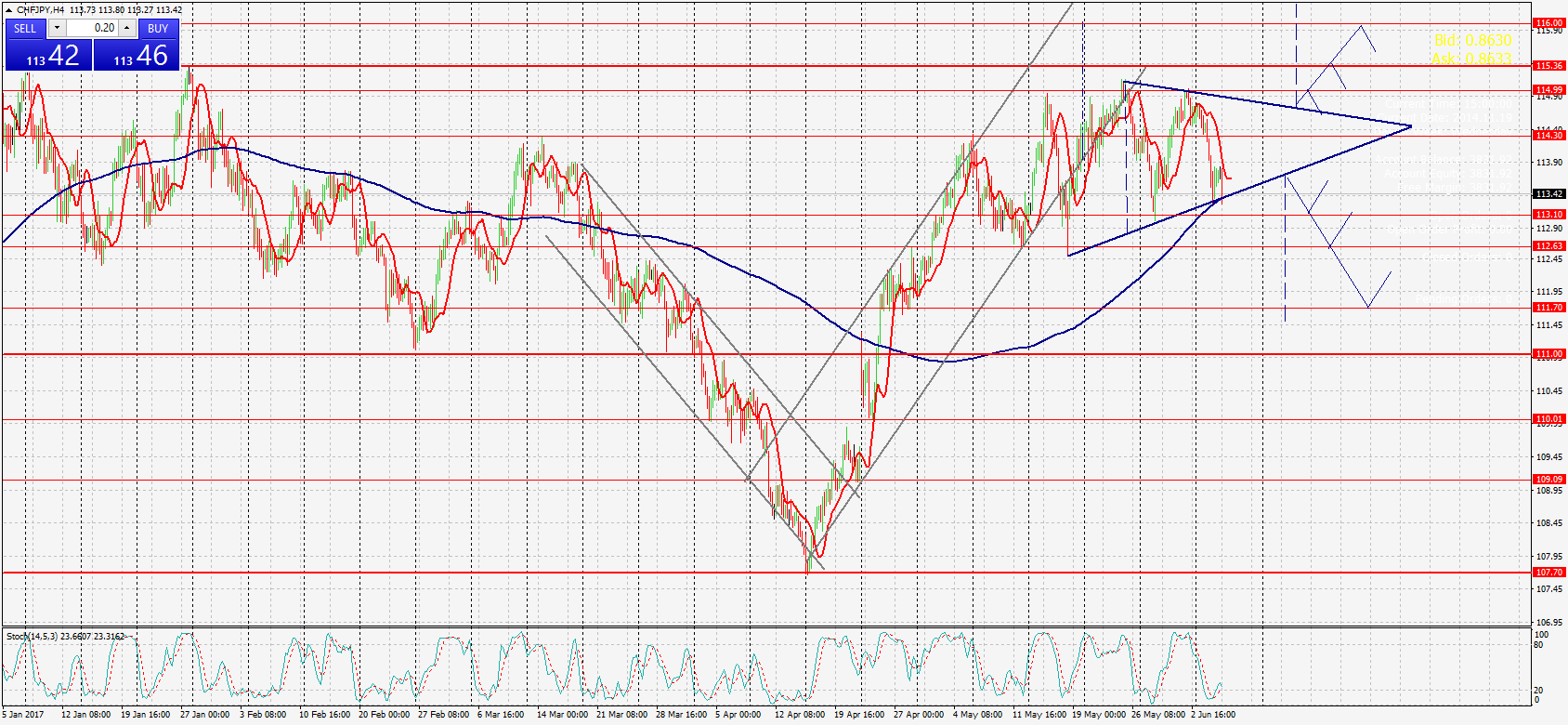Select the 113.10 price level label
This screenshot has height=725, width=1568.
pyautogui.click(x=1548, y=215)
